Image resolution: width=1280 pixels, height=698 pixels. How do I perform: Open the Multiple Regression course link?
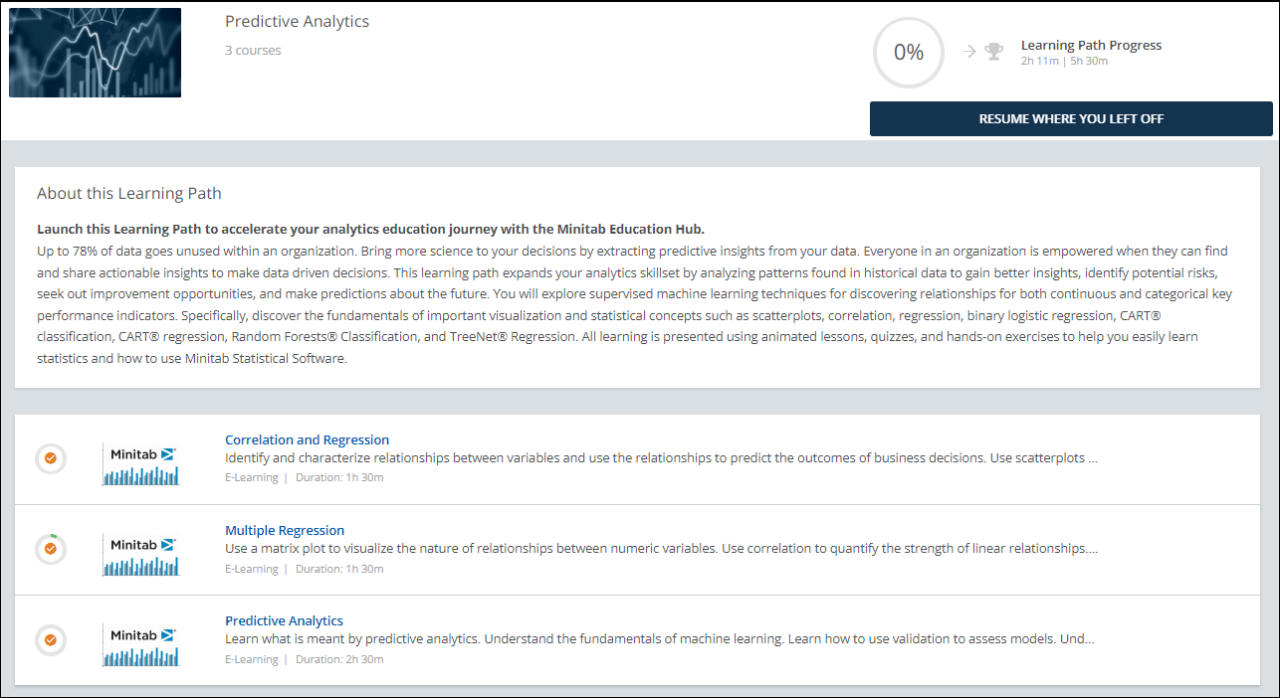(284, 531)
